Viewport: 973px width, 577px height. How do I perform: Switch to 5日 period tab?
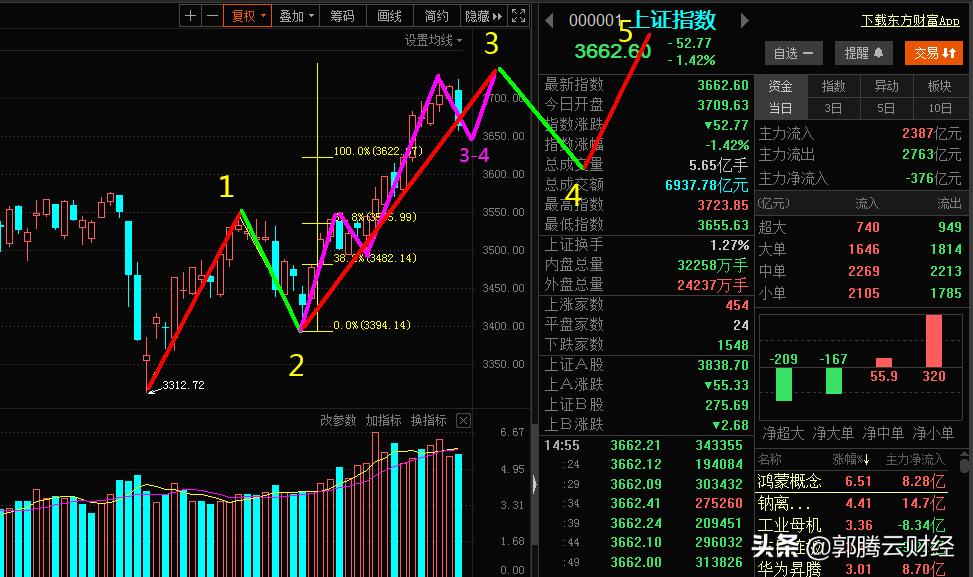point(886,109)
